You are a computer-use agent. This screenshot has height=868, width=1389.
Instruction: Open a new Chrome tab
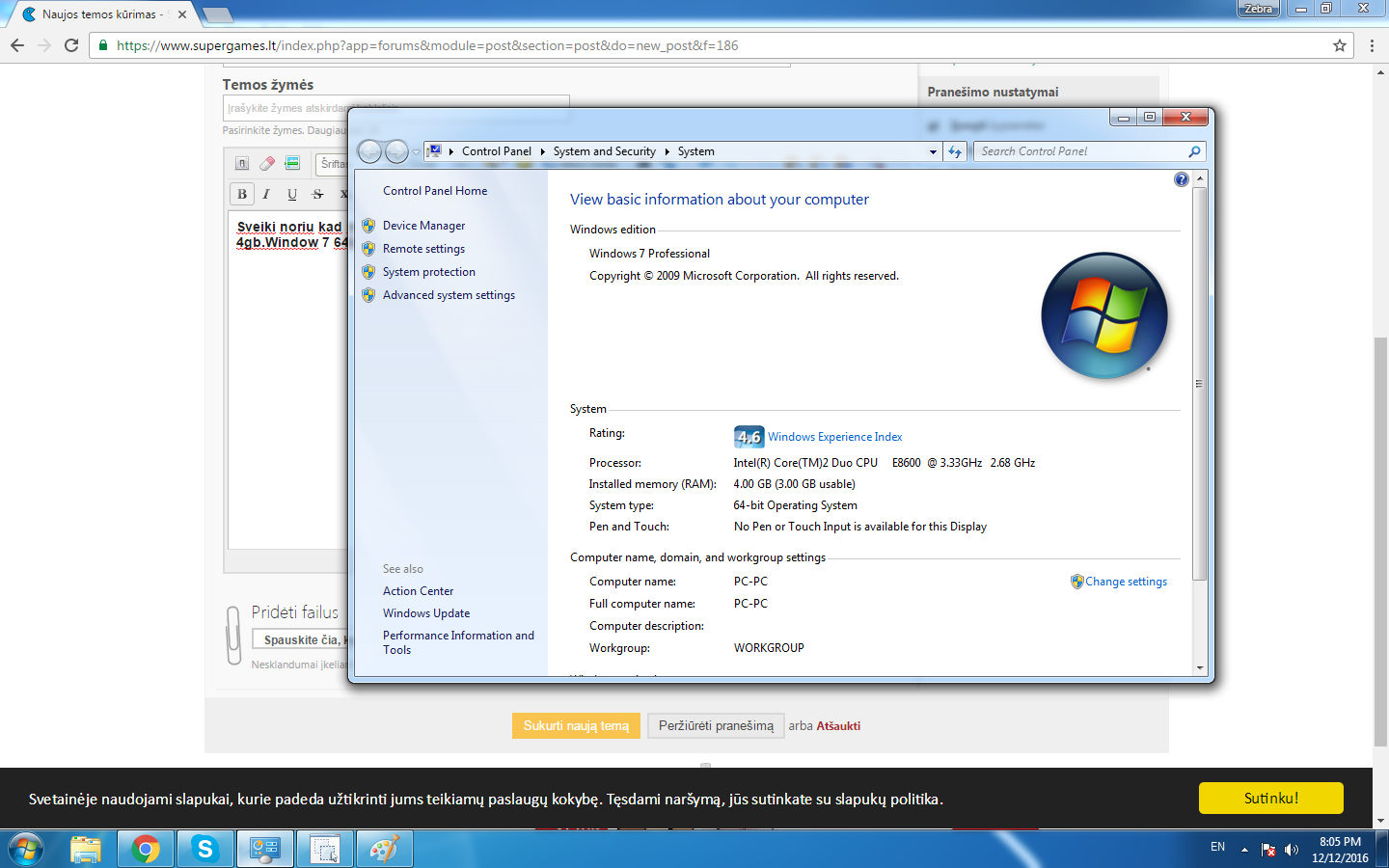click(x=218, y=14)
